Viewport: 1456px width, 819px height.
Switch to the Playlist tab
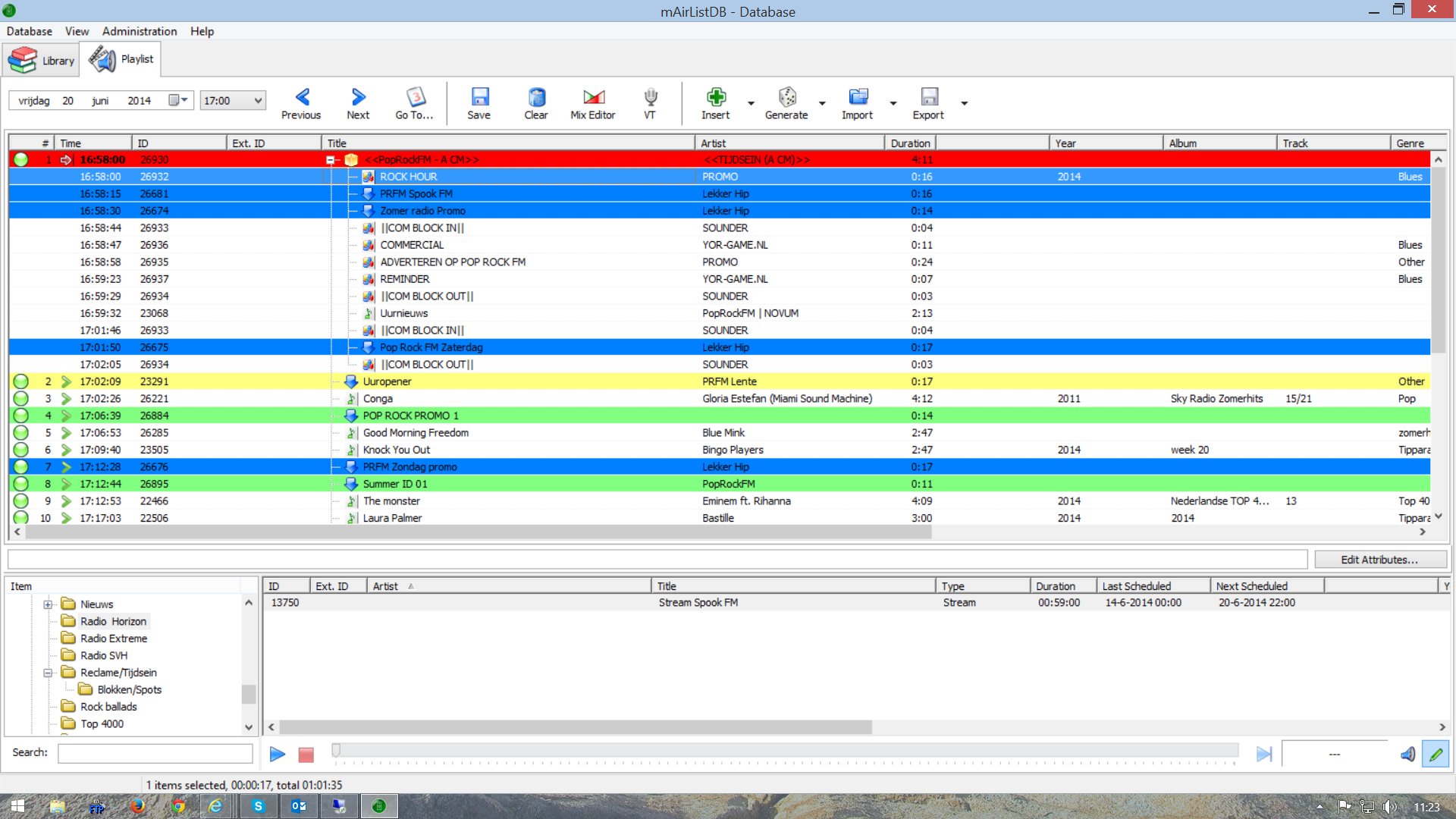[122, 59]
